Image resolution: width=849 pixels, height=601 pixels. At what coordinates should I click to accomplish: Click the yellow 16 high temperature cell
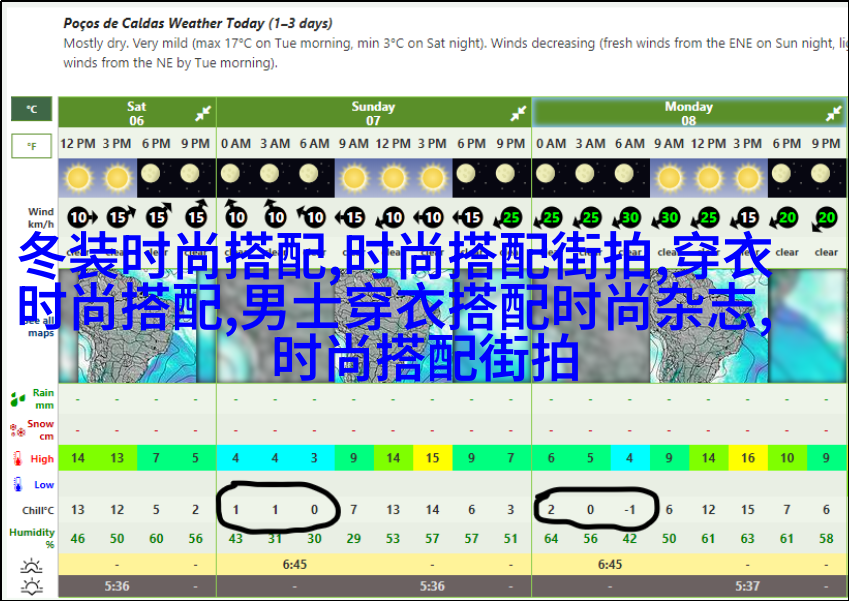pos(747,458)
